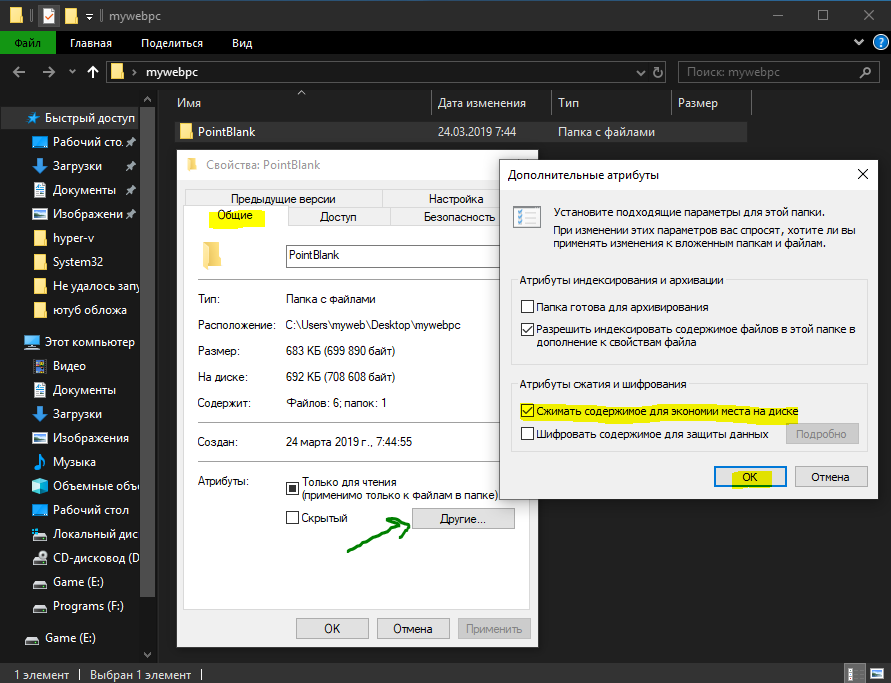Switch to Предыдущие версии tab
Viewport: 891px width, 683px height.
point(283,199)
